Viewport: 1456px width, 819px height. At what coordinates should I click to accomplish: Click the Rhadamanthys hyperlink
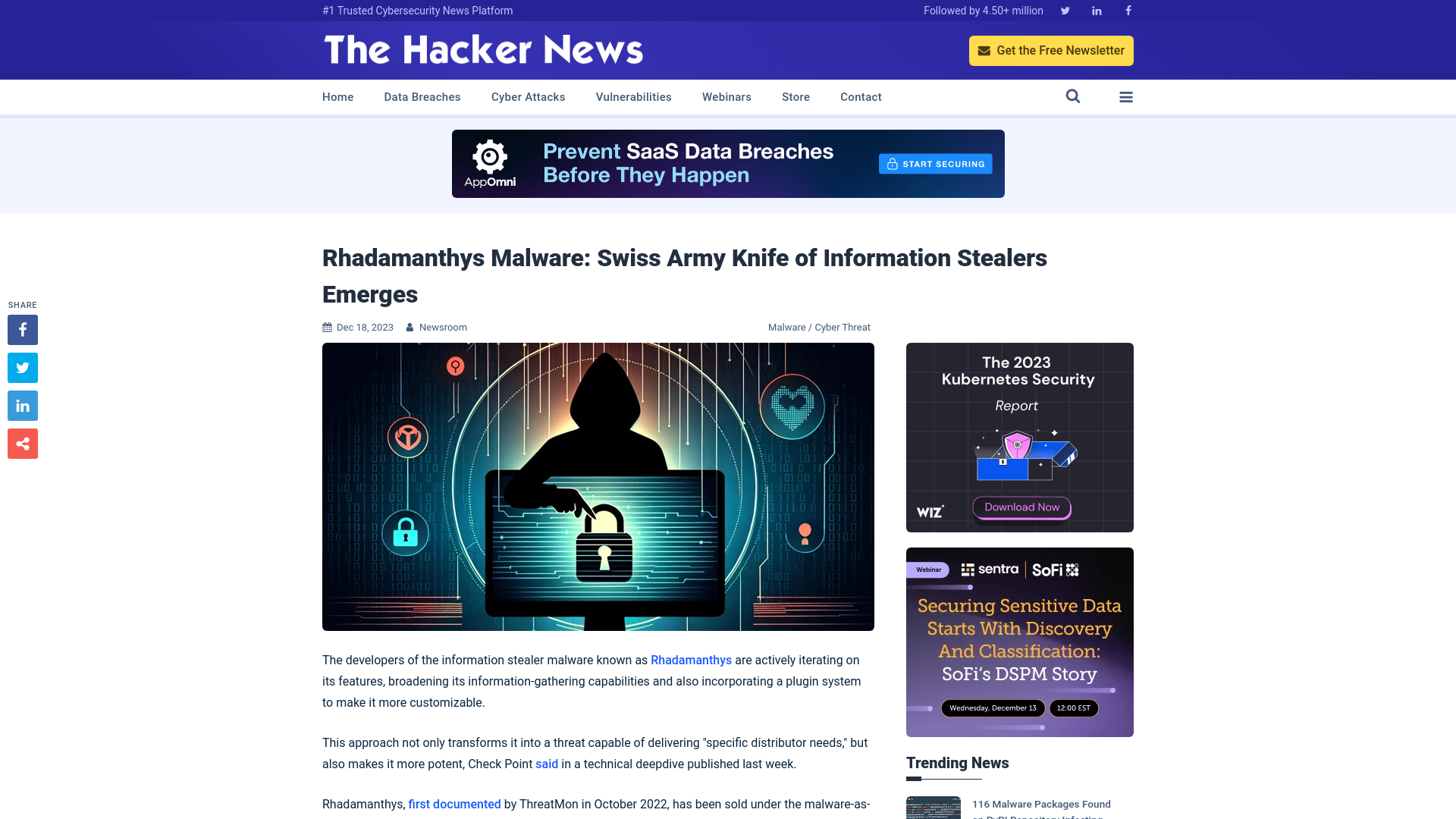[691, 660]
